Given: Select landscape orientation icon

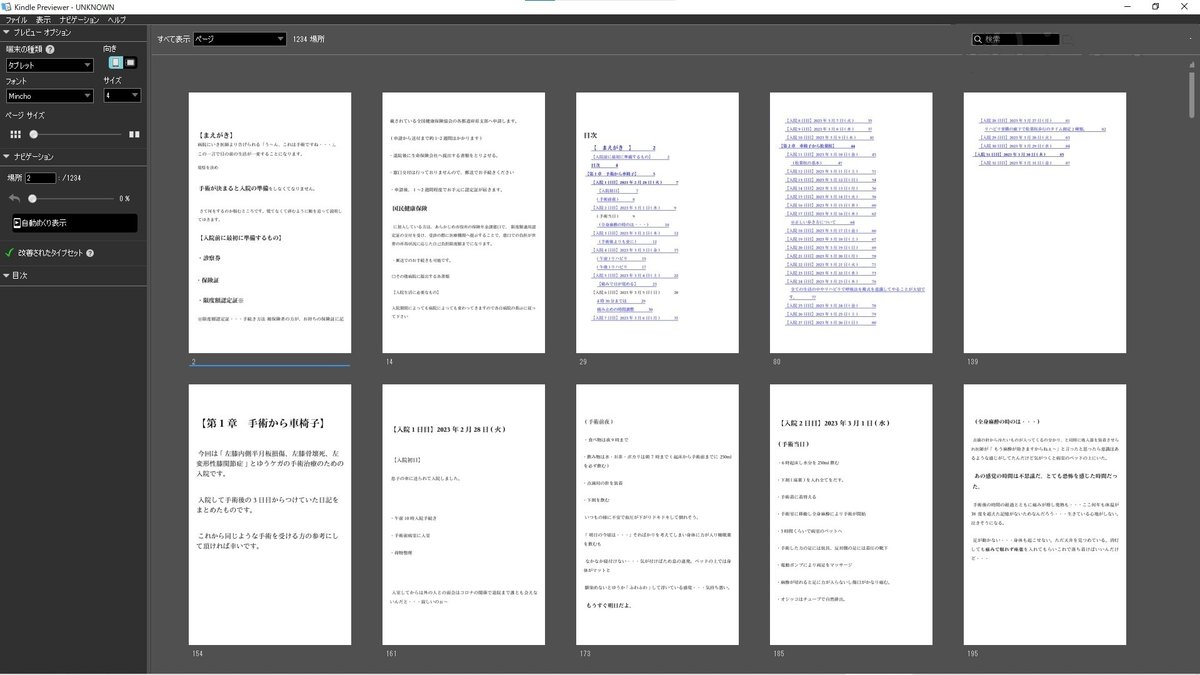Looking at the screenshot, I should pyautogui.click(x=131, y=64).
